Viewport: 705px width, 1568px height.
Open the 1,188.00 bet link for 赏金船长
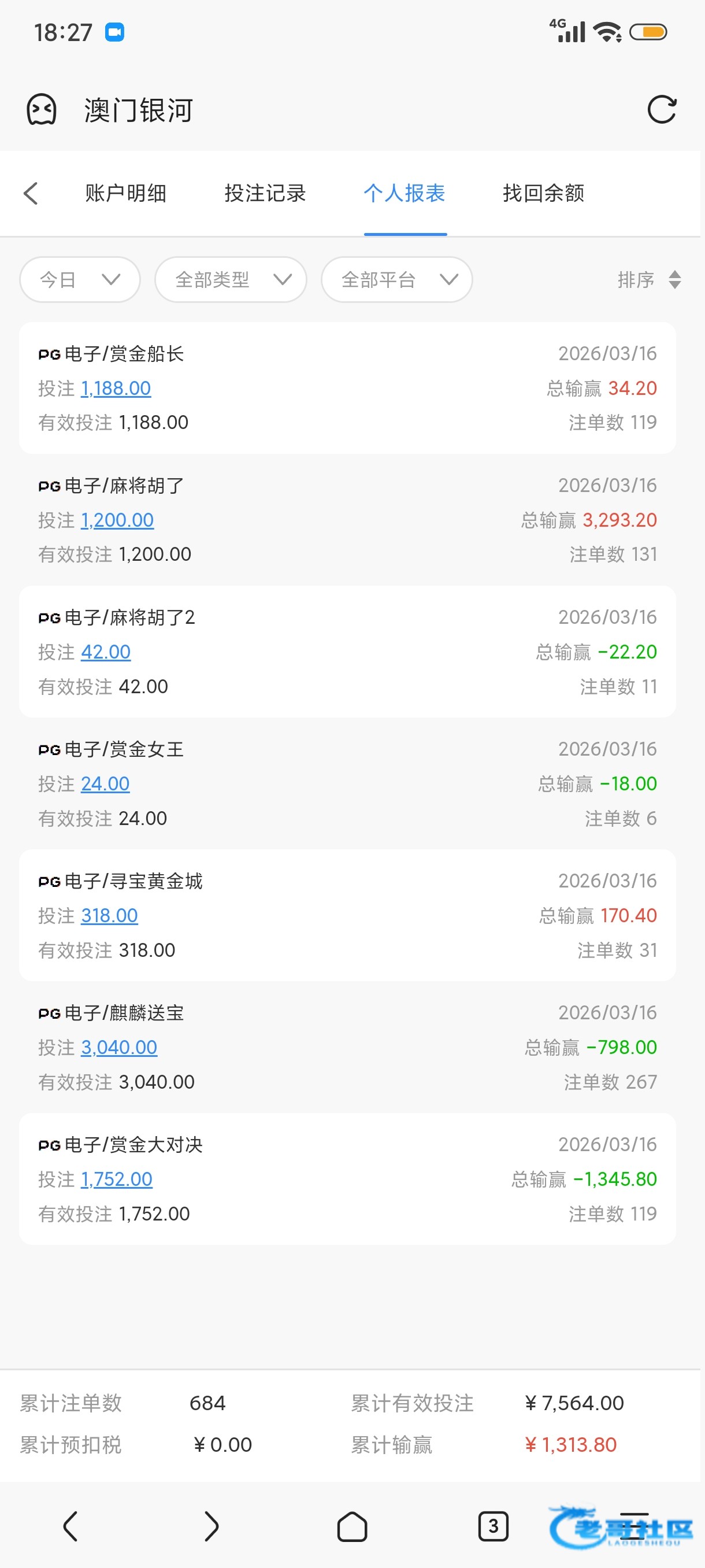pyautogui.click(x=116, y=389)
